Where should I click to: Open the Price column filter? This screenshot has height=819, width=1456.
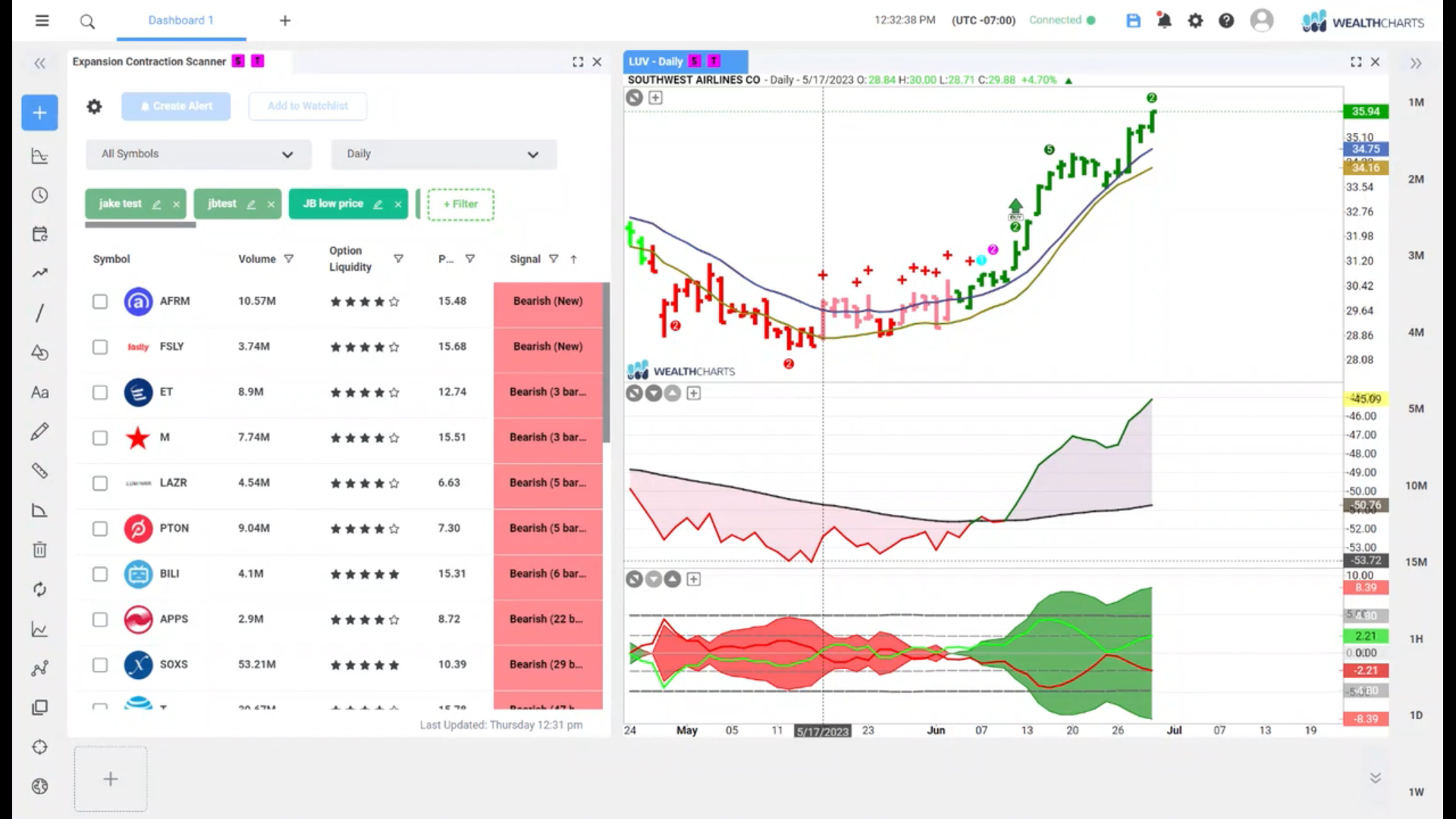point(470,259)
